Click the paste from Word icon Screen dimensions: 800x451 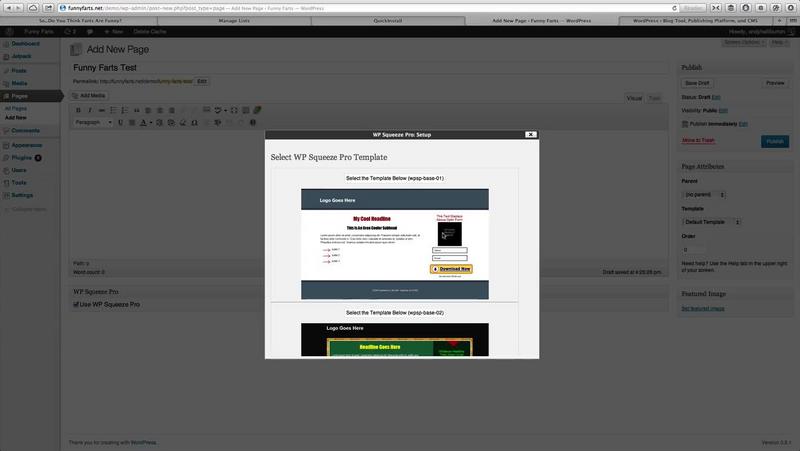click(171, 122)
